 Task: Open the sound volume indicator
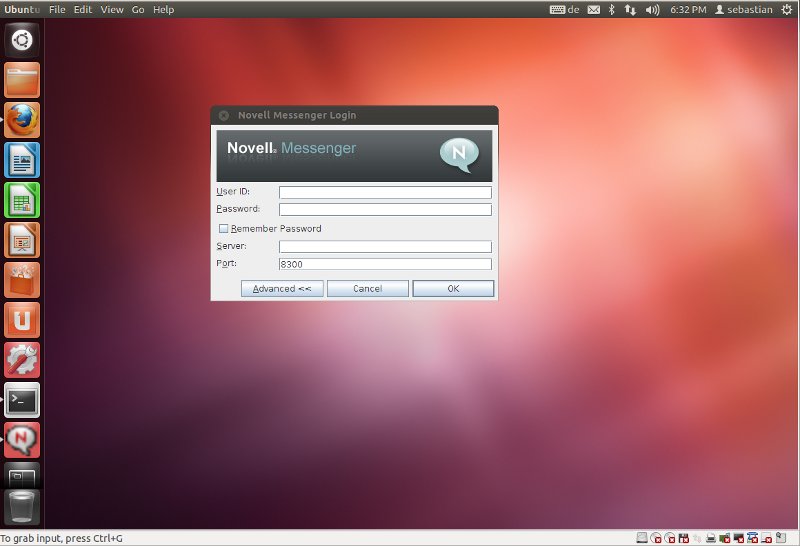click(x=653, y=10)
